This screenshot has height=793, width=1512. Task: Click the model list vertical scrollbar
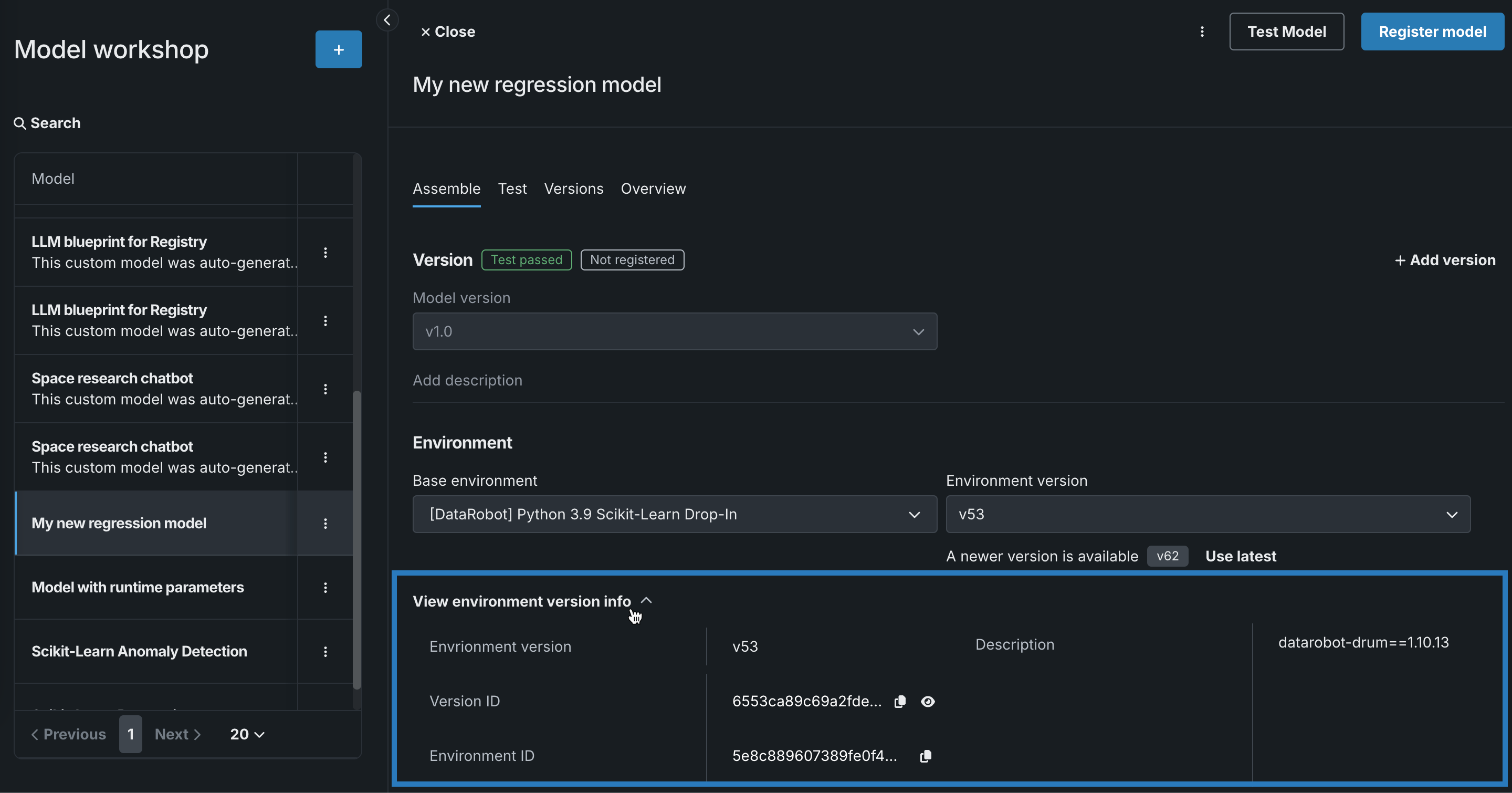point(356,539)
